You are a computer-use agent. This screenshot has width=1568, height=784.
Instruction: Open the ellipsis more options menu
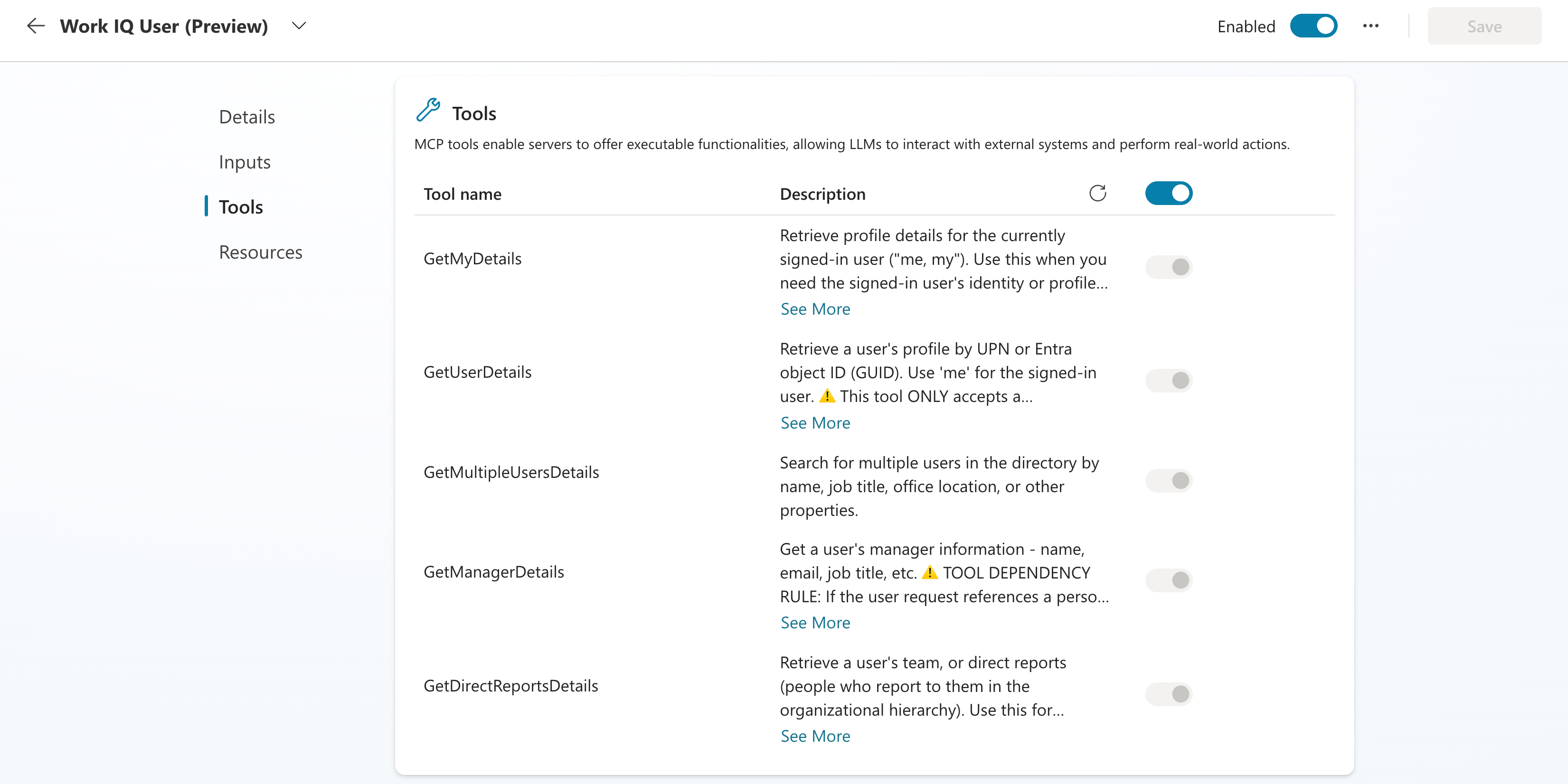tap(1371, 26)
